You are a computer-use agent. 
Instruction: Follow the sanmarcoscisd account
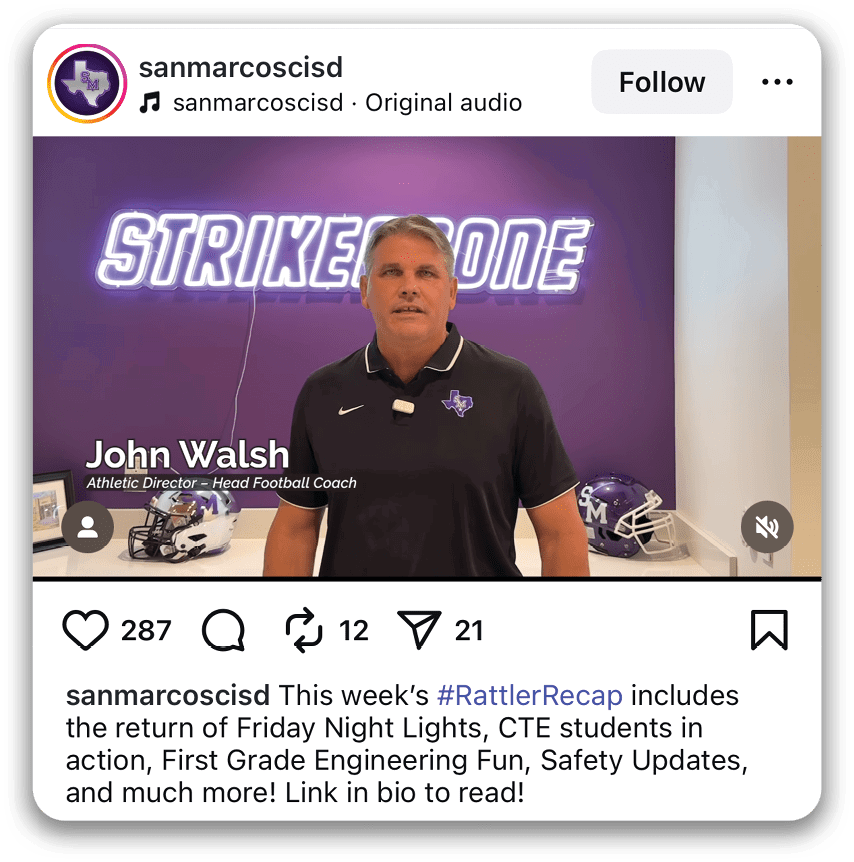(x=662, y=82)
